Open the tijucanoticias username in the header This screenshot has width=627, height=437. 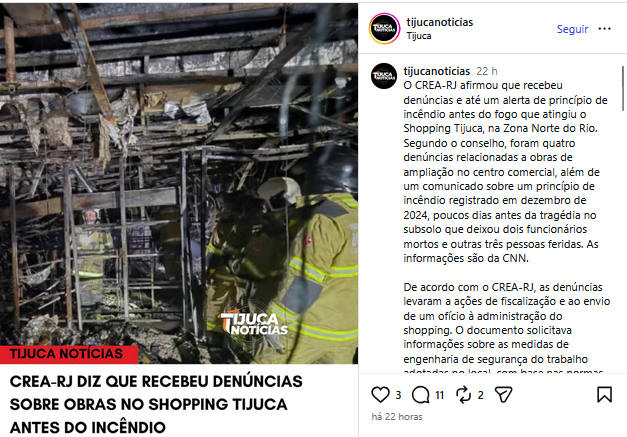coord(439,22)
